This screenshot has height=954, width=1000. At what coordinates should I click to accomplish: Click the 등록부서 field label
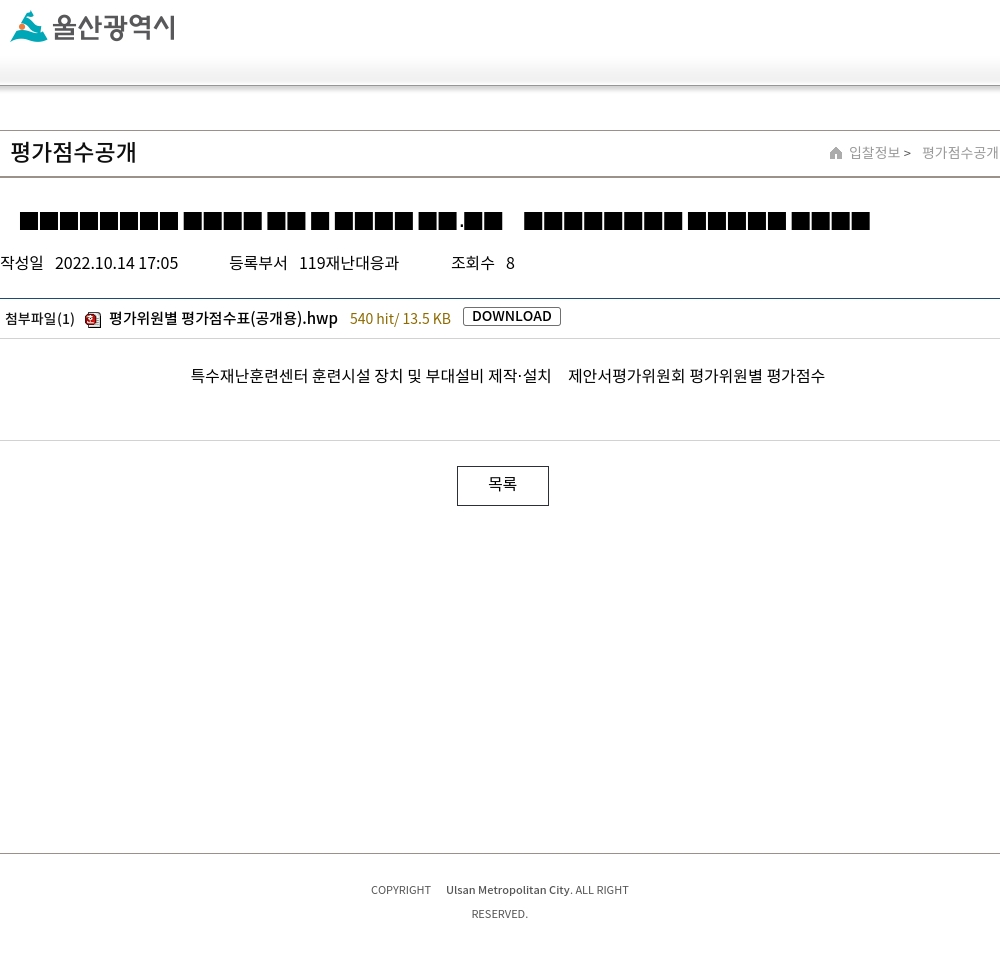(x=258, y=263)
